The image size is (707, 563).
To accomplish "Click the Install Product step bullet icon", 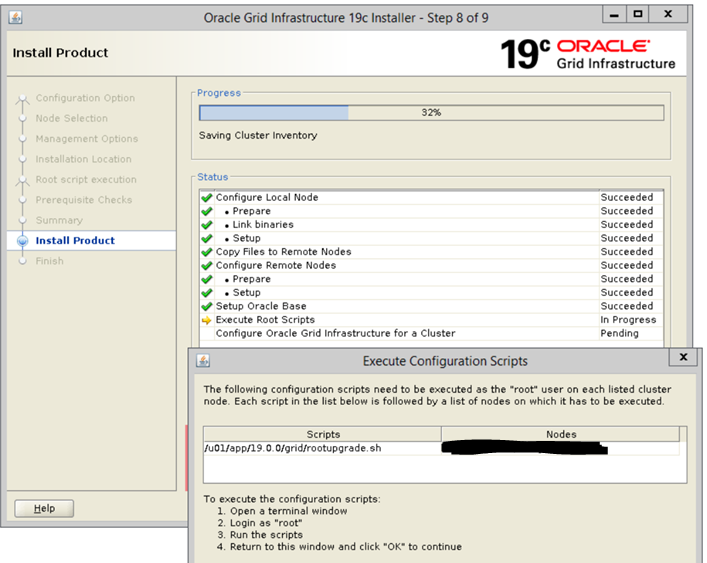I will (x=23, y=241).
